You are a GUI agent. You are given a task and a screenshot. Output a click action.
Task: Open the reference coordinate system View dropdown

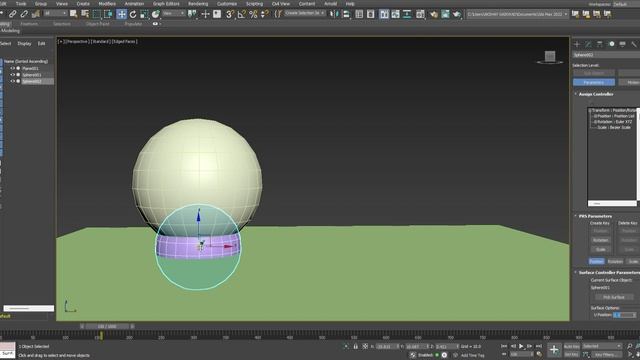173,13
